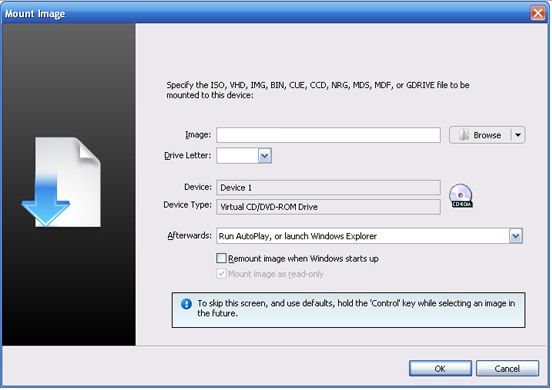Open the Drive Letter dropdown
The height and width of the screenshot is (390, 552).
[265, 156]
